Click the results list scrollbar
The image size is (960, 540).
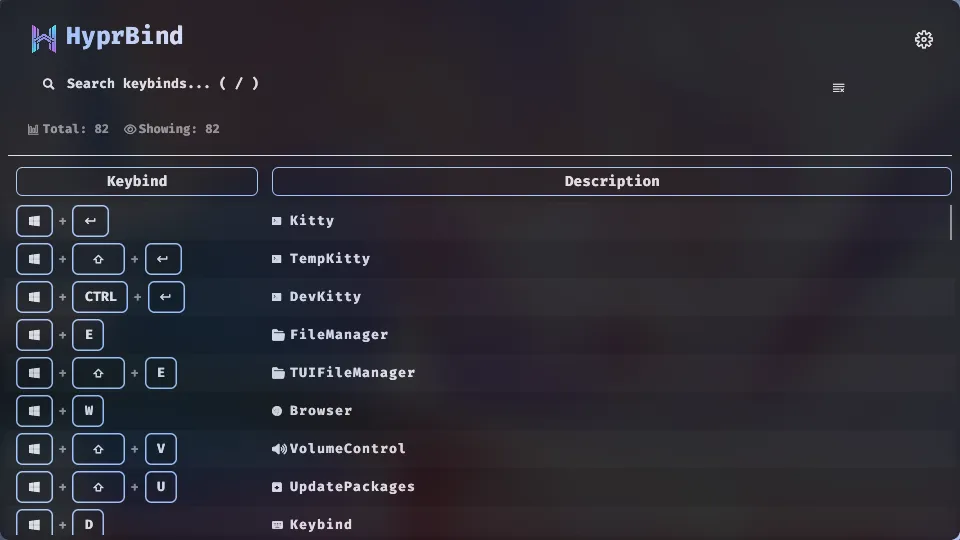pos(950,222)
